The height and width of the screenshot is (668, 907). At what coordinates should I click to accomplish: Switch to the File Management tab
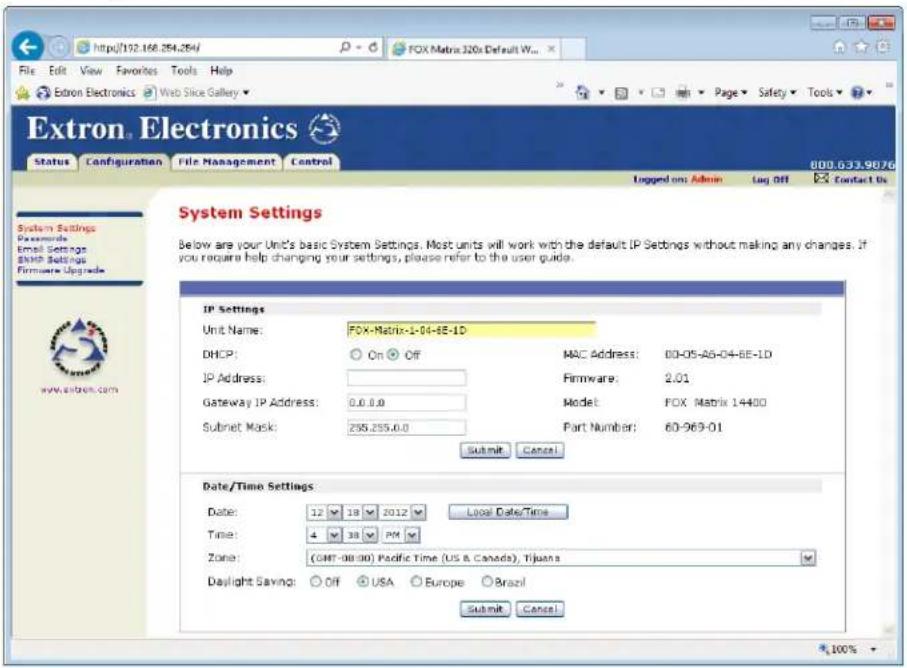click(227, 162)
